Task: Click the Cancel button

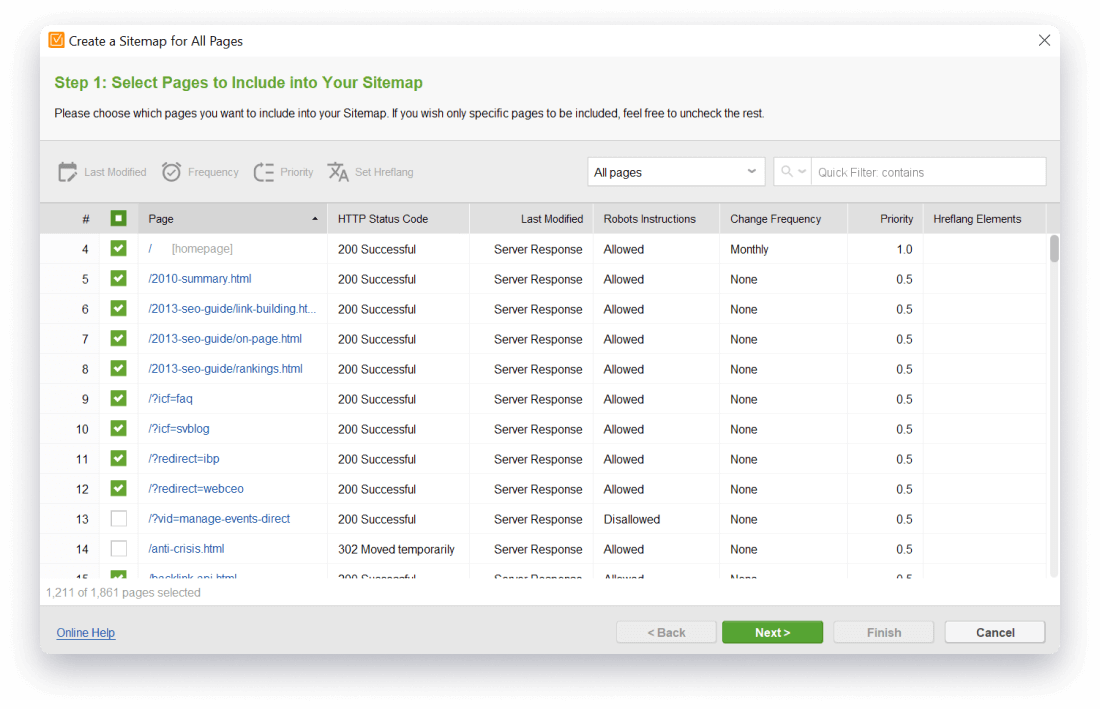Action: click(x=995, y=633)
